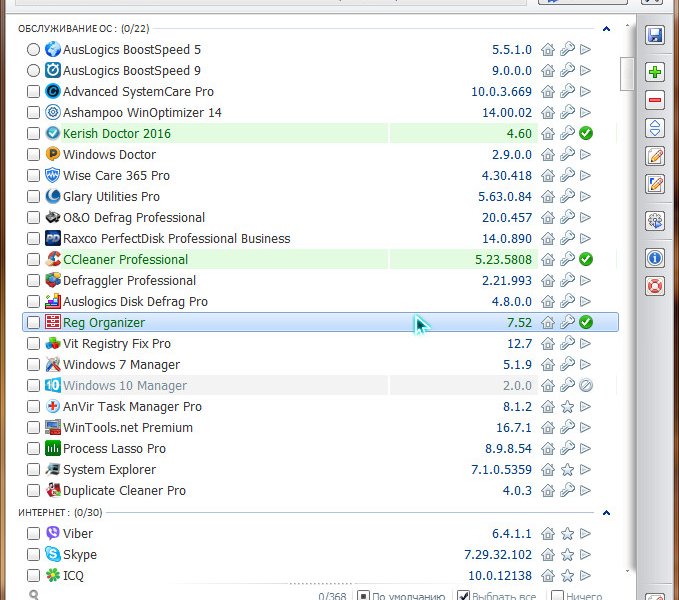Image resolution: width=679 pixels, height=600 pixels.
Task: Tick the Ashampoo WinOptimizer 14 checkbox
Action: tap(33, 113)
